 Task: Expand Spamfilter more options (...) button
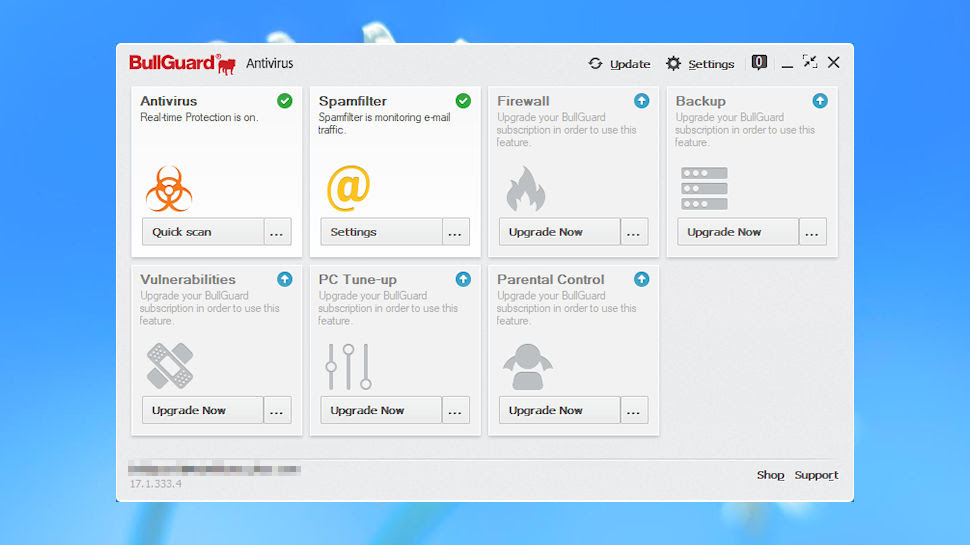click(455, 232)
